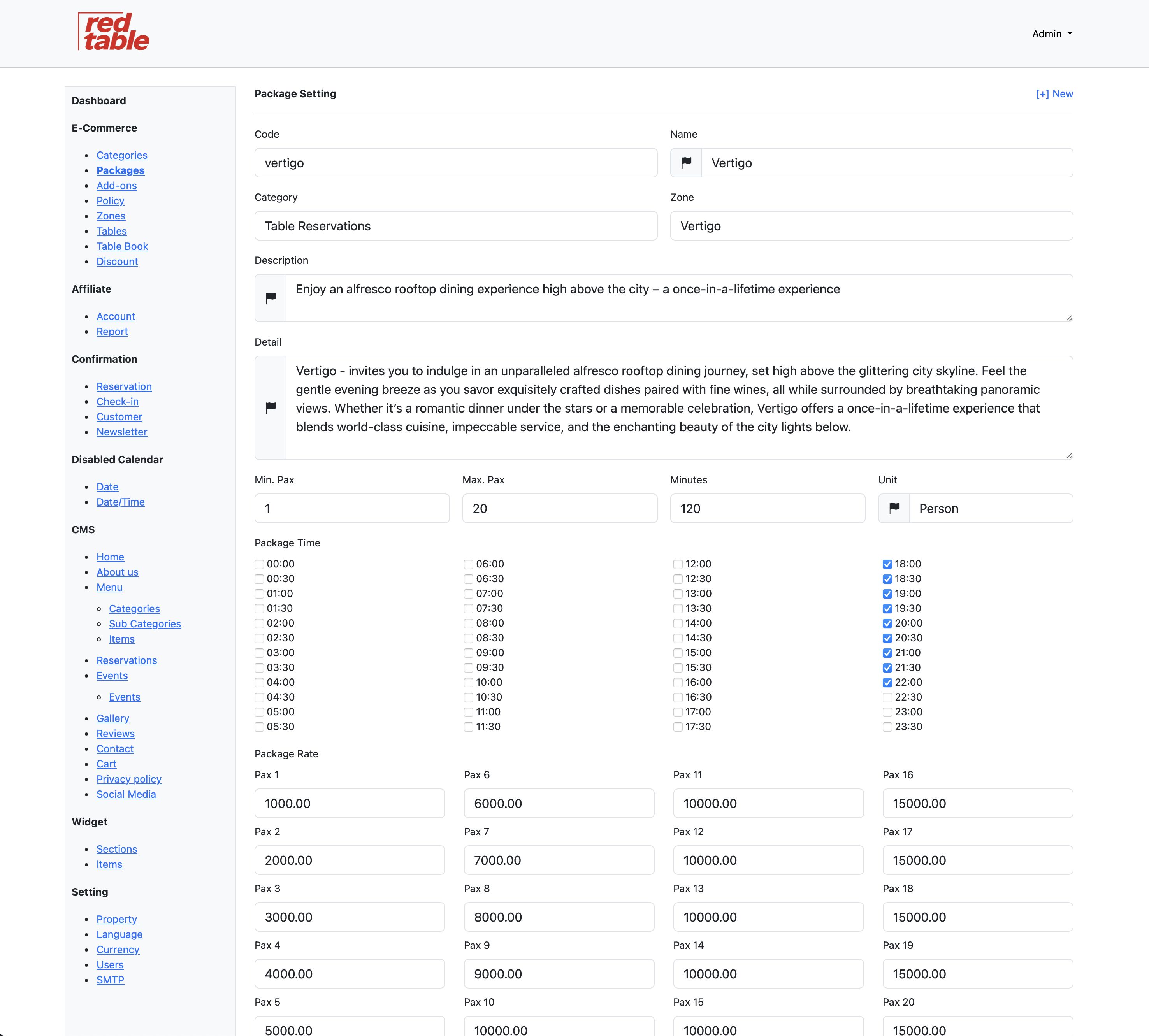Open the Currency settings link
Viewport: 1149px width, 1036px height.
click(x=118, y=950)
